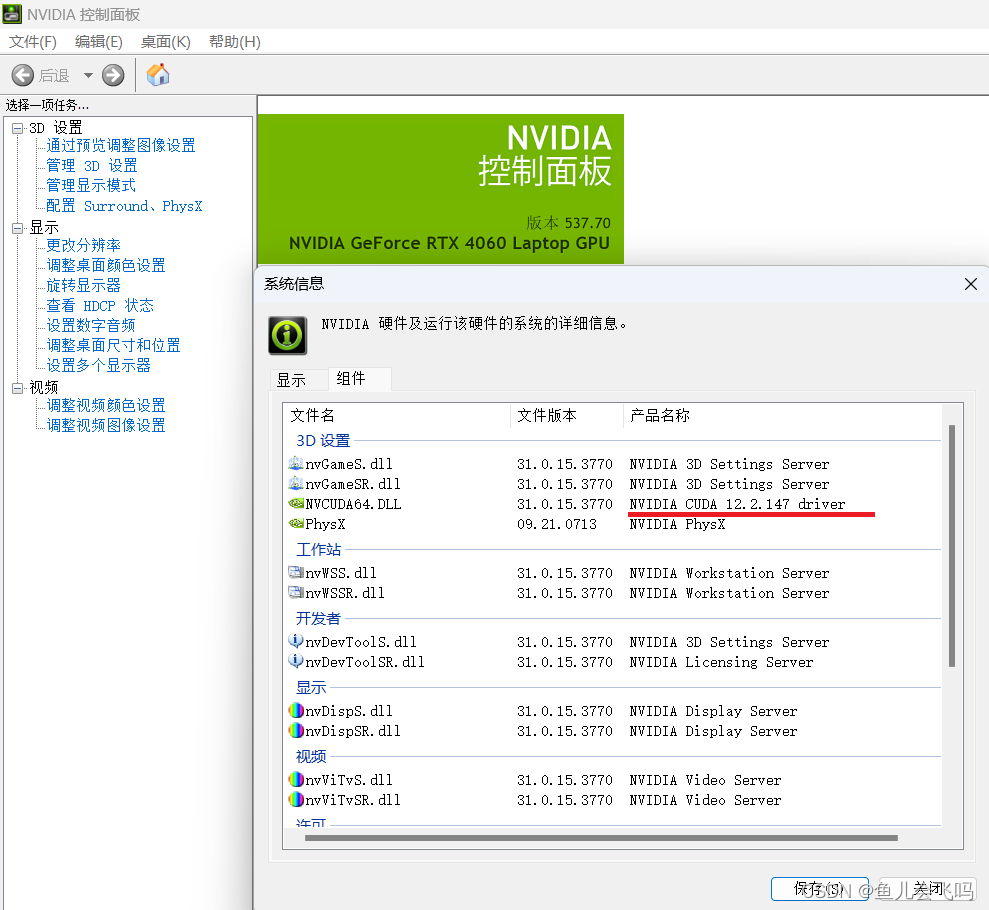Screen dimensions: 989x910
Task: Click the horizontal scrollbar of component list
Action: [601, 838]
